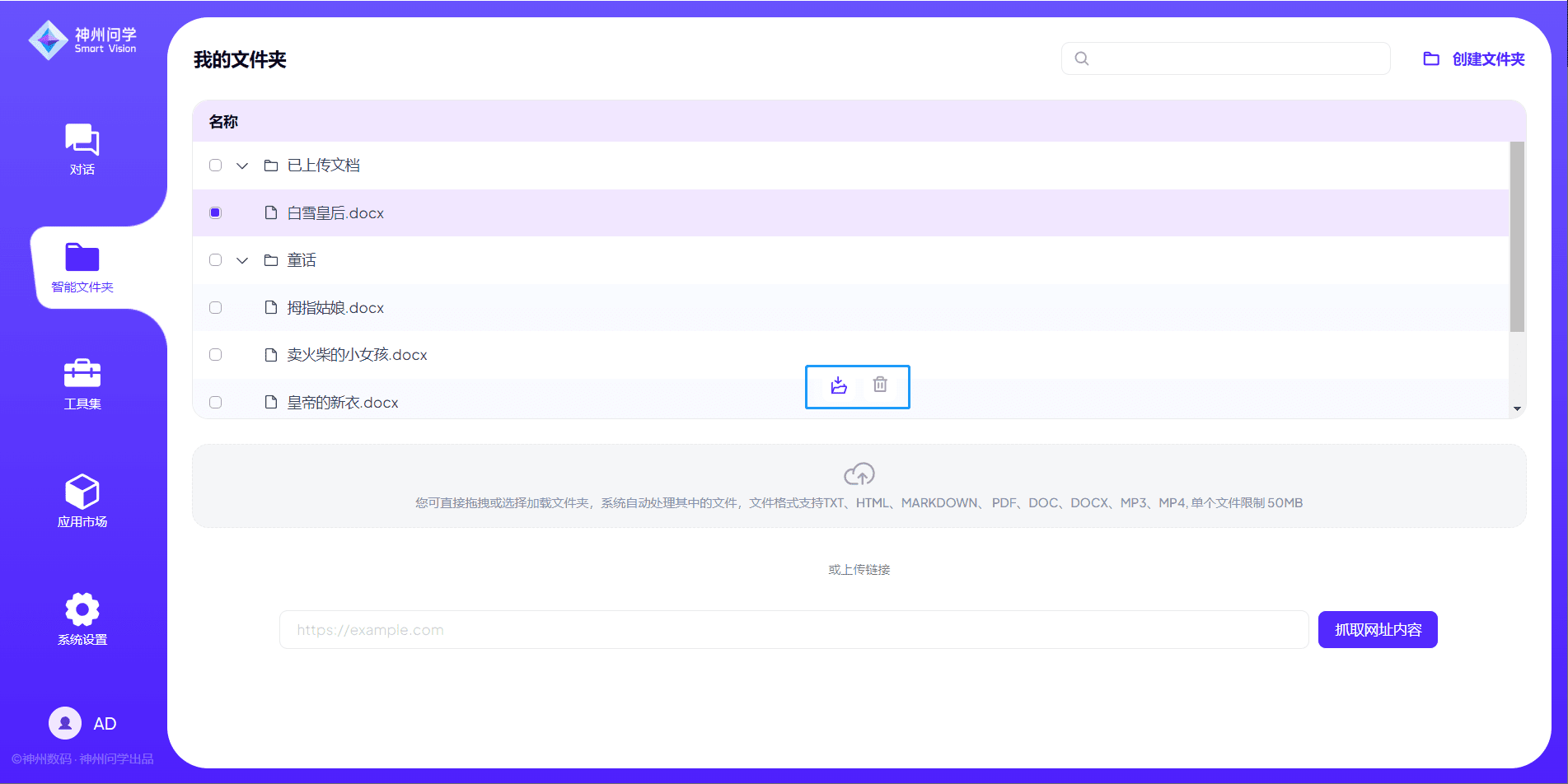Collapse the 已上传文档 folder
This screenshot has height=784, width=1568.
point(242,166)
